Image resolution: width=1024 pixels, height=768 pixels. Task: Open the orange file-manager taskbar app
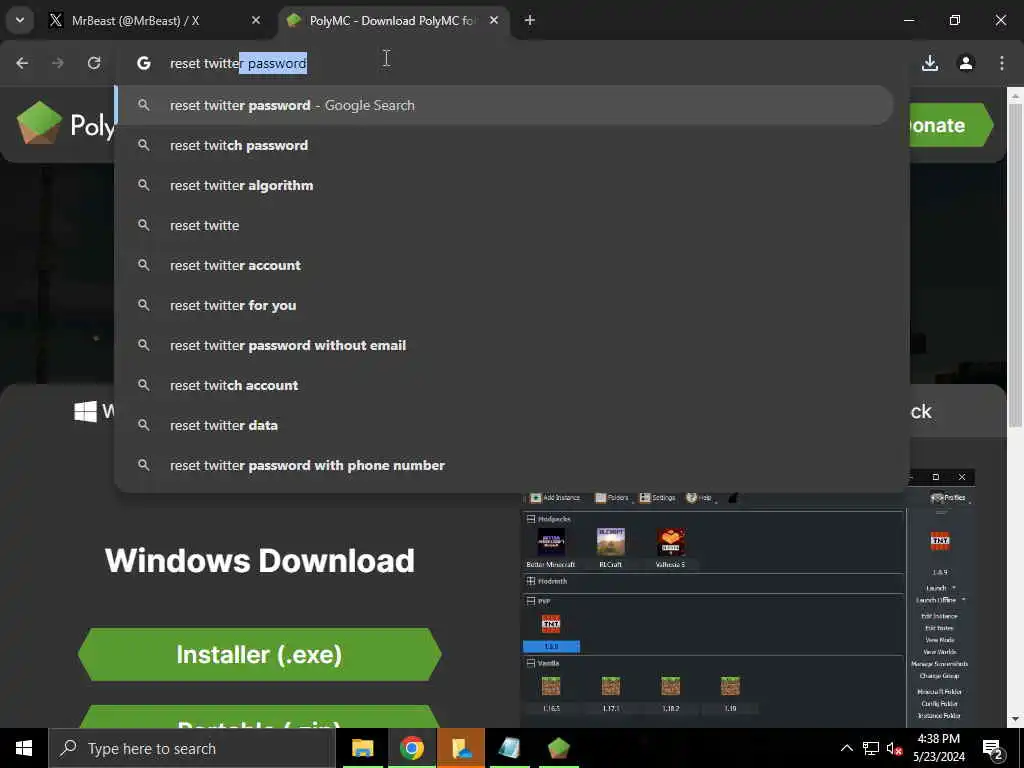[461, 748]
